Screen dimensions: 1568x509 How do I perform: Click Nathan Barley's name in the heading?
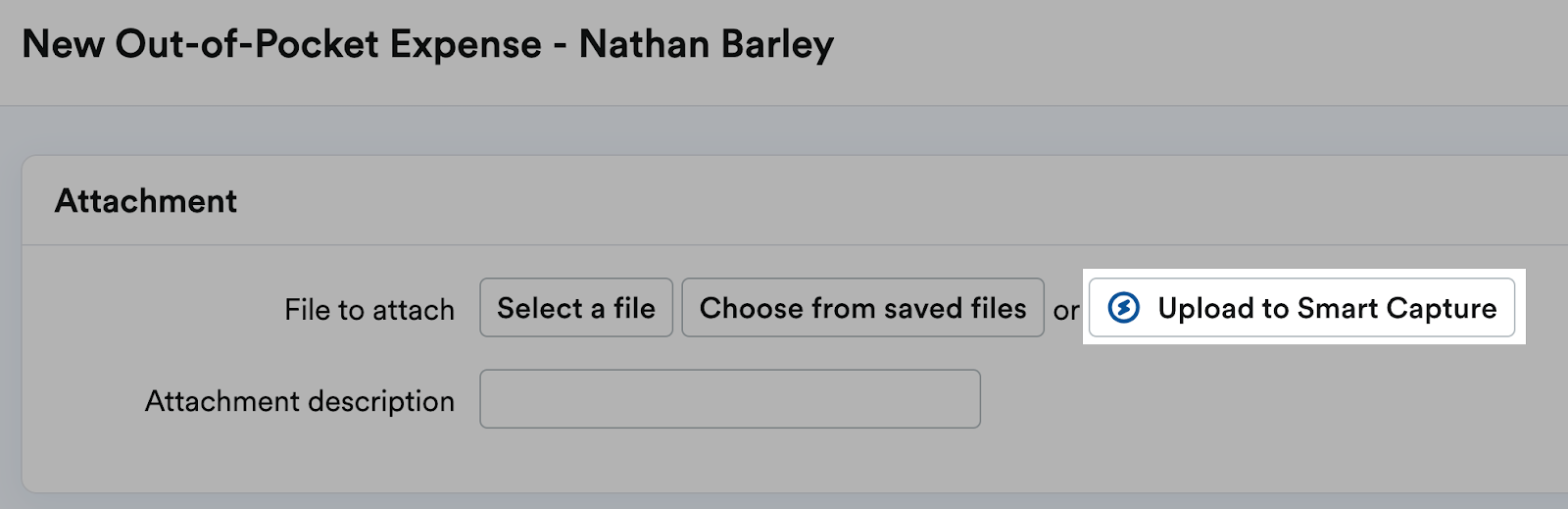[706, 45]
